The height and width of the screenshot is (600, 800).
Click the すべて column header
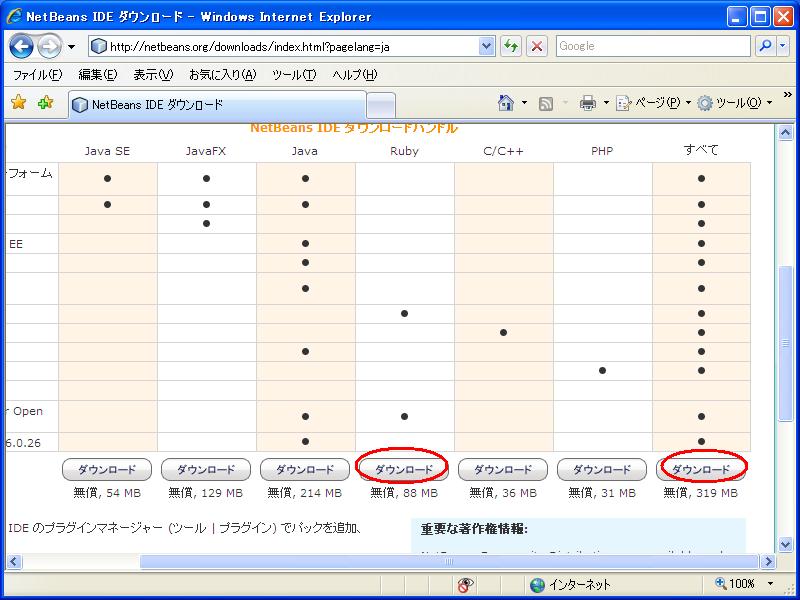pos(701,150)
